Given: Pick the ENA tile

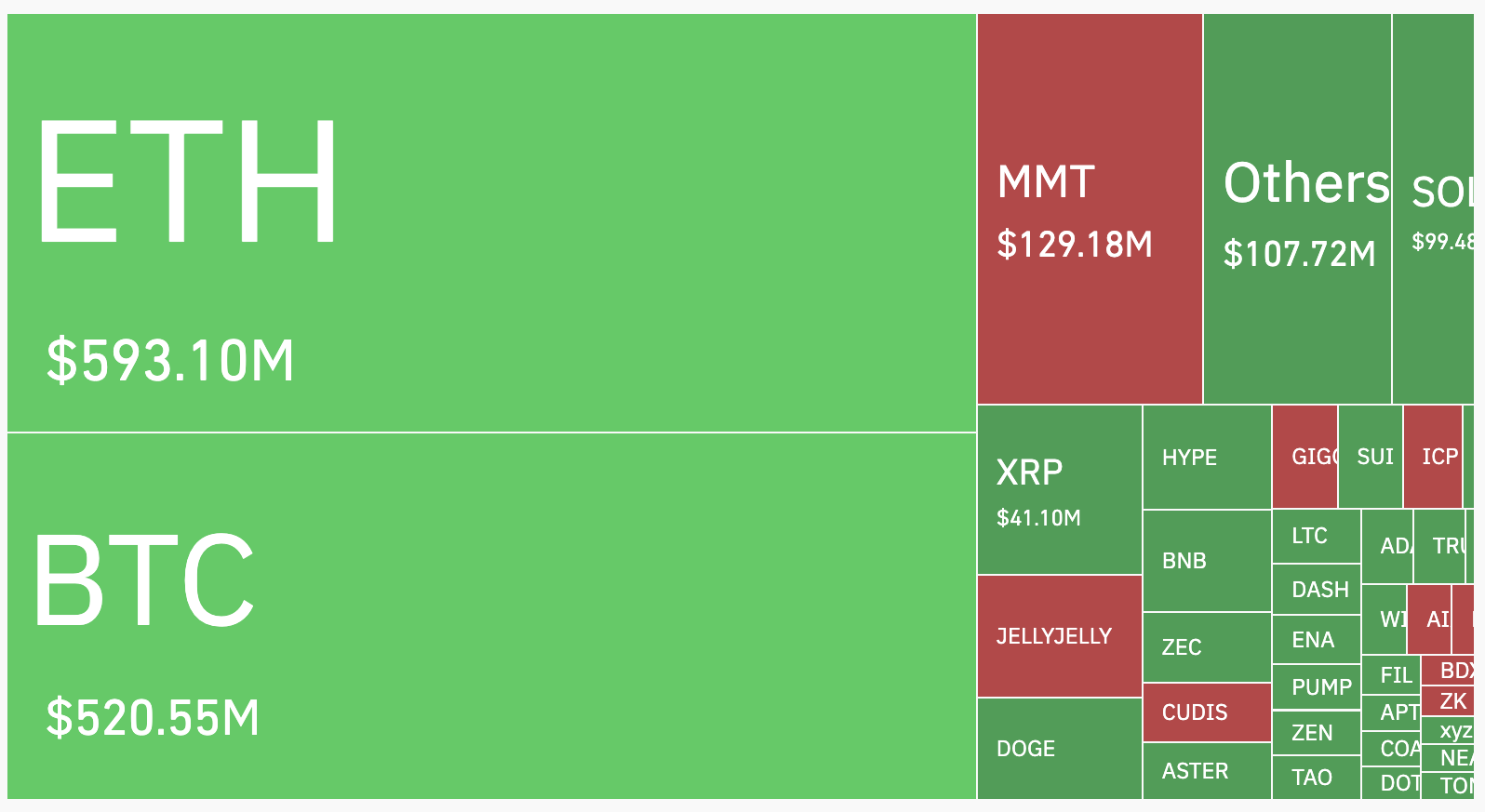Looking at the screenshot, I should pyautogui.click(x=1316, y=640).
